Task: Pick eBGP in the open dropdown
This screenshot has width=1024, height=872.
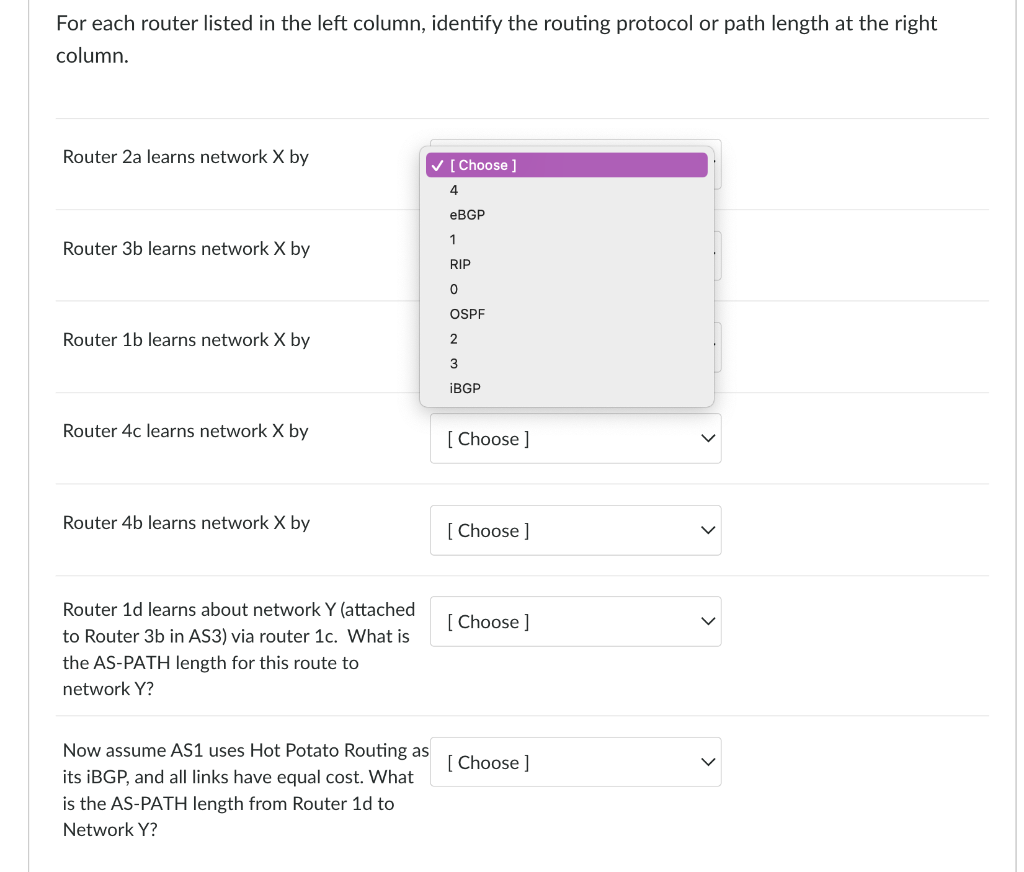Action: point(566,215)
